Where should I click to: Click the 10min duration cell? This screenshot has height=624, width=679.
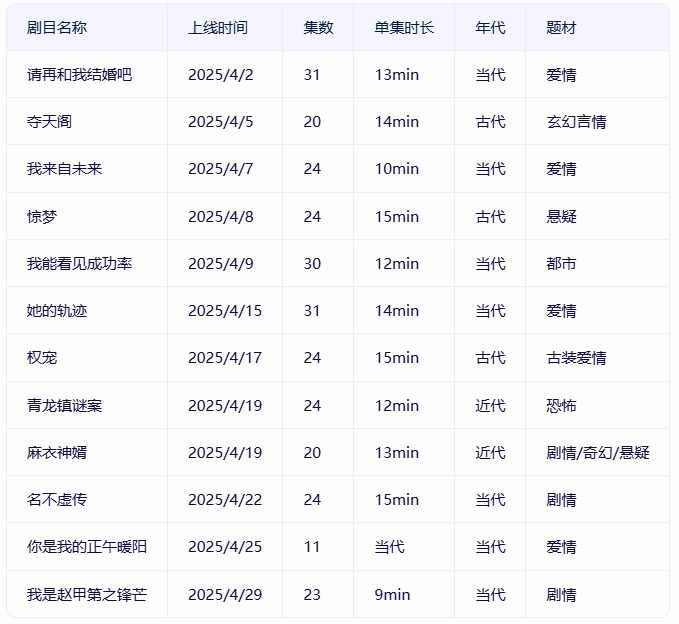[397, 168]
